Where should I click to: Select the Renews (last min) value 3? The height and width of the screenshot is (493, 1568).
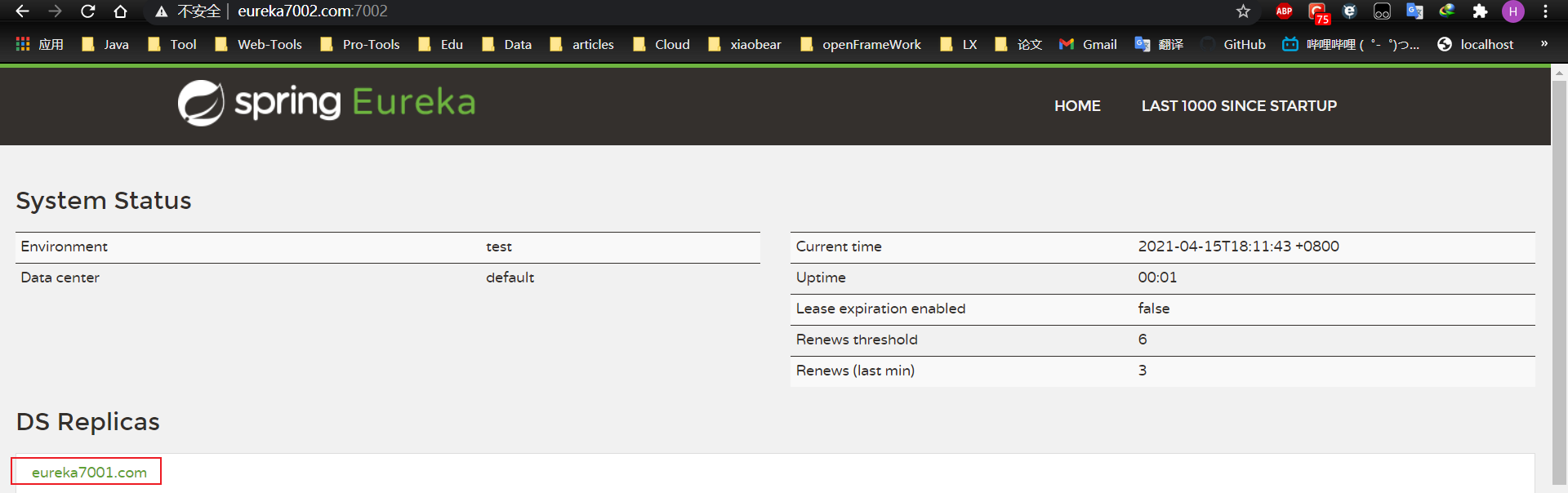(x=1143, y=371)
